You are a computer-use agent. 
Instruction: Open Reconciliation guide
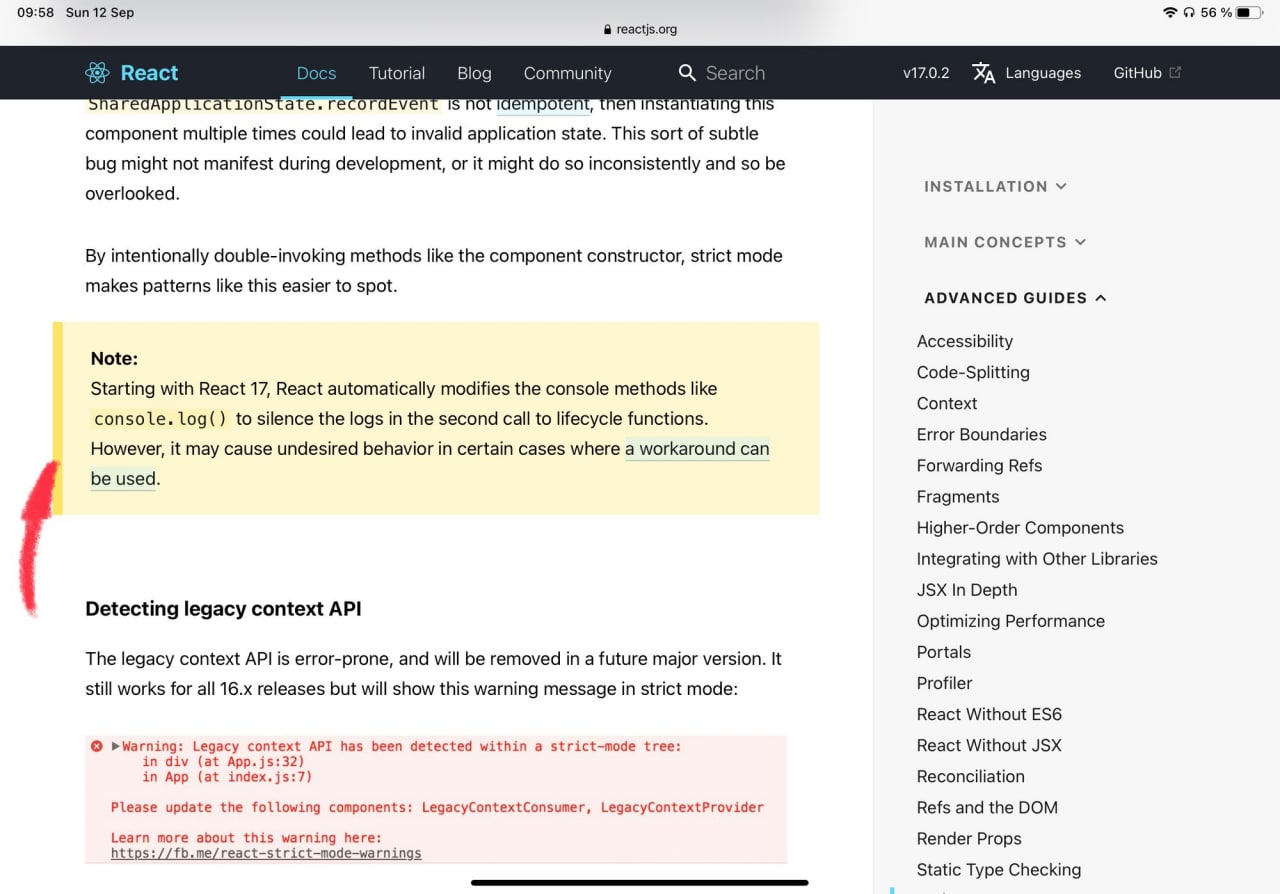(971, 775)
